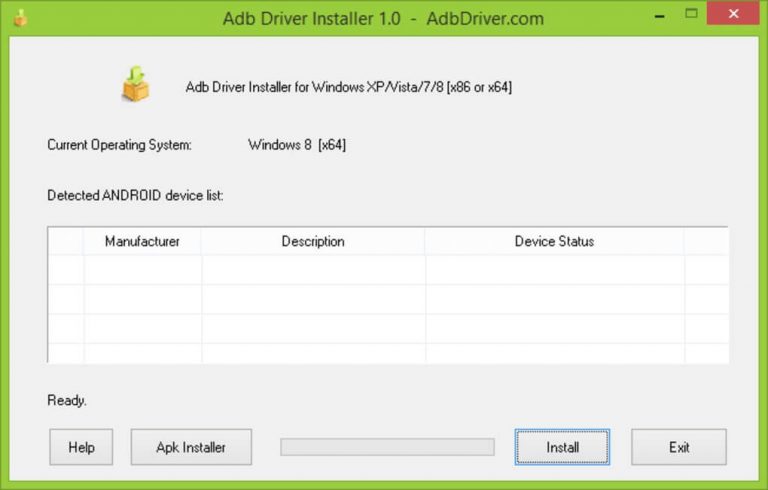Click the title bar application icon
Viewport: 768px width, 490px height.
[x=20, y=17]
